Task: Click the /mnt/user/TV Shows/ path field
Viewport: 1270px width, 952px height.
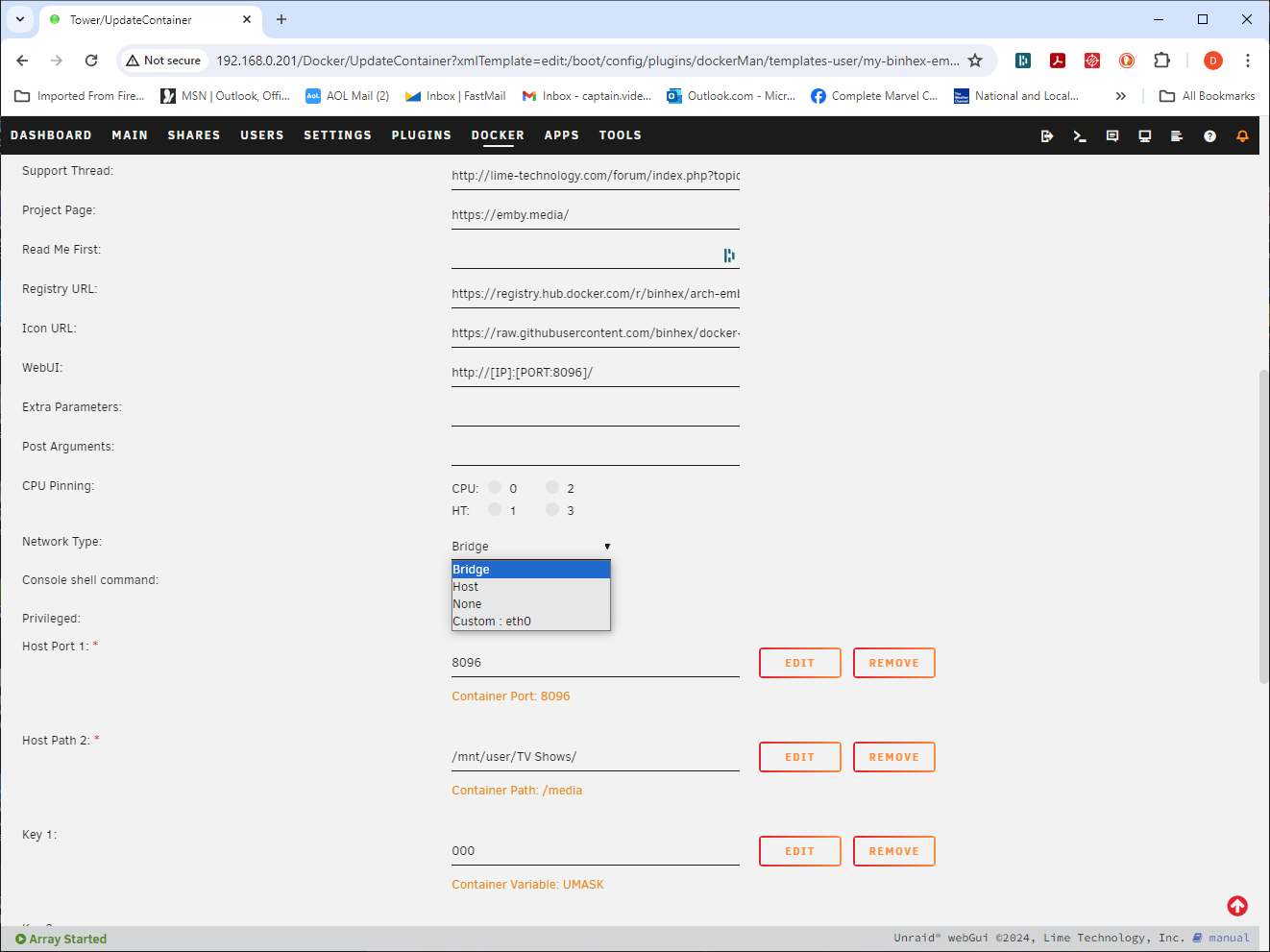Action: 596,757
